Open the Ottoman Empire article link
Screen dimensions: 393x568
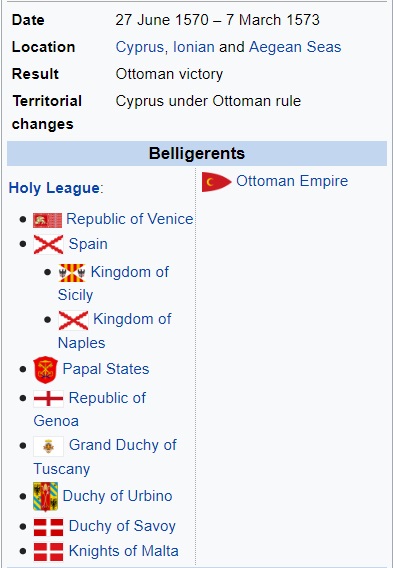[x=292, y=181]
